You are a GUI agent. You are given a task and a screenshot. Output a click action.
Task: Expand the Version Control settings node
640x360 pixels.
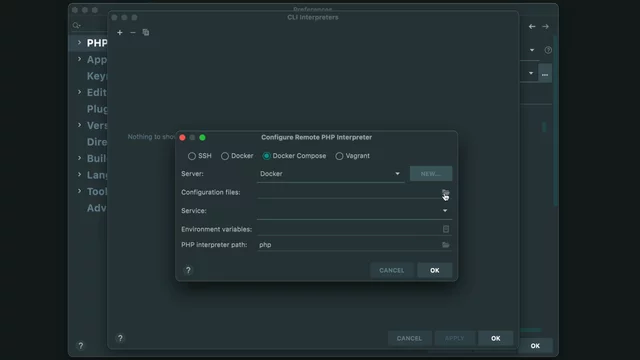click(x=79, y=125)
